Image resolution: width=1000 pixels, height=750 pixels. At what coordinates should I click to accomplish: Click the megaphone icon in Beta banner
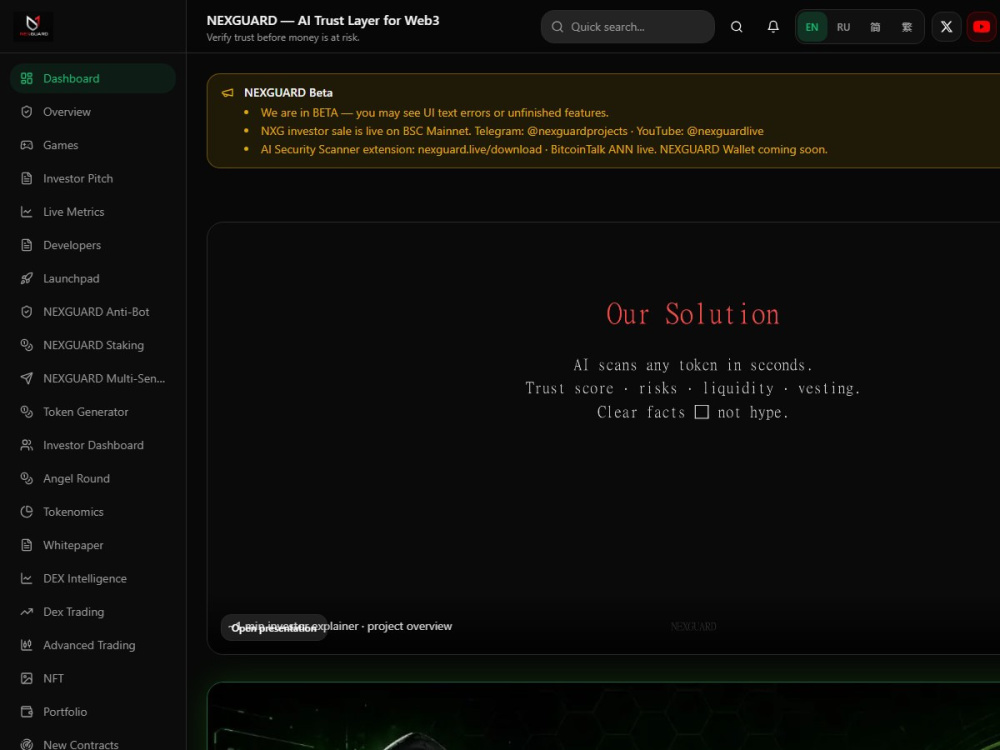tap(228, 93)
